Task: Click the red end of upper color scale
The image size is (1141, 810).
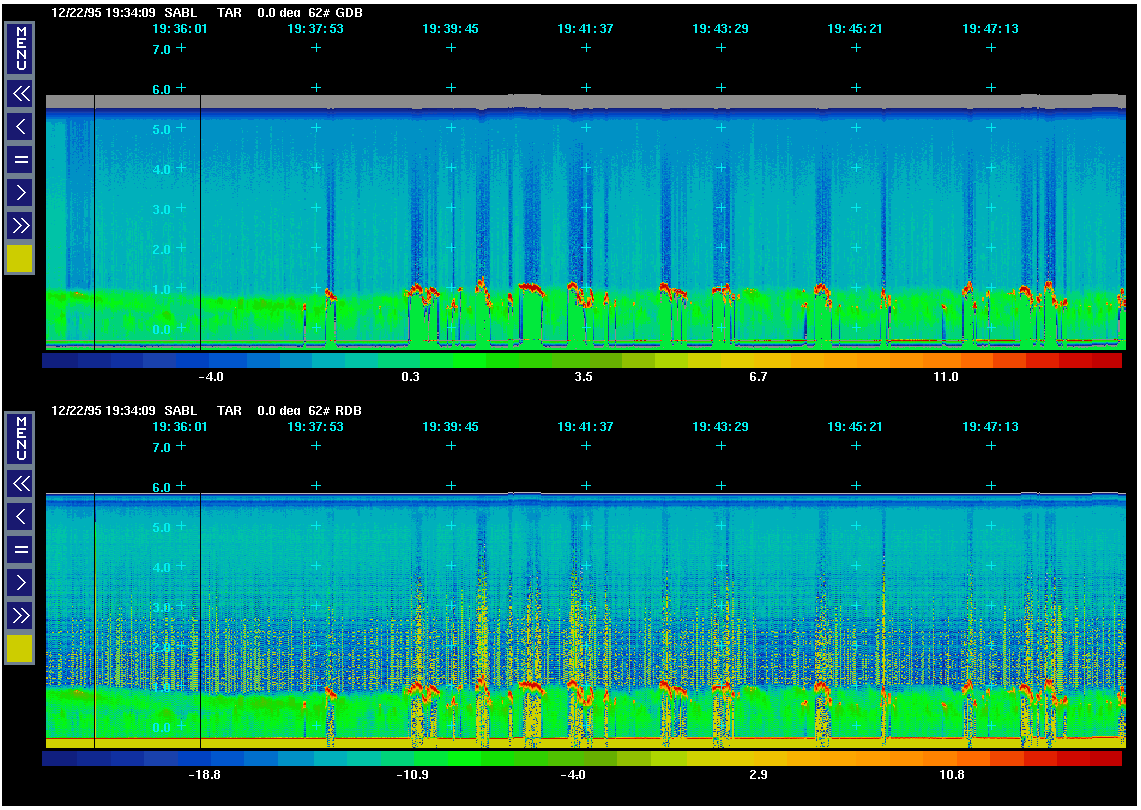Action: point(1105,361)
